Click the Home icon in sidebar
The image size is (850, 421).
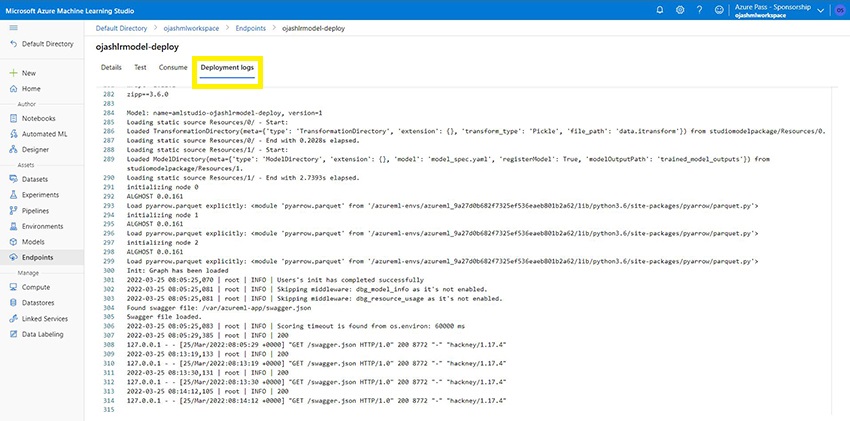click(x=14, y=89)
